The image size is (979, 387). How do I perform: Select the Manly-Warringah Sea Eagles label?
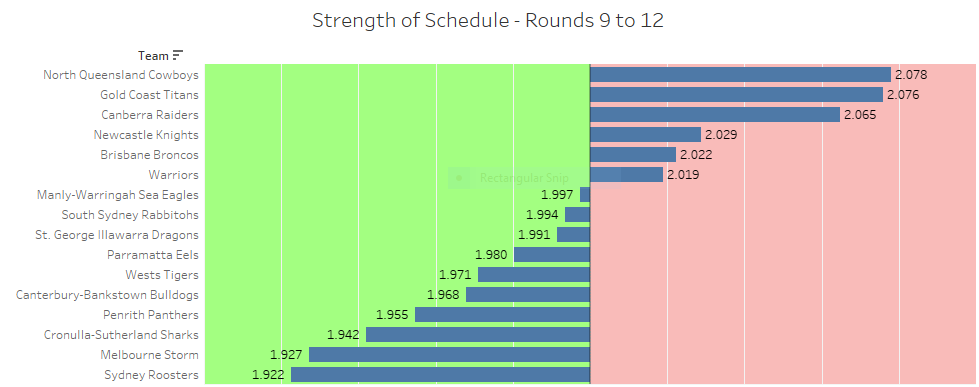click(117, 195)
